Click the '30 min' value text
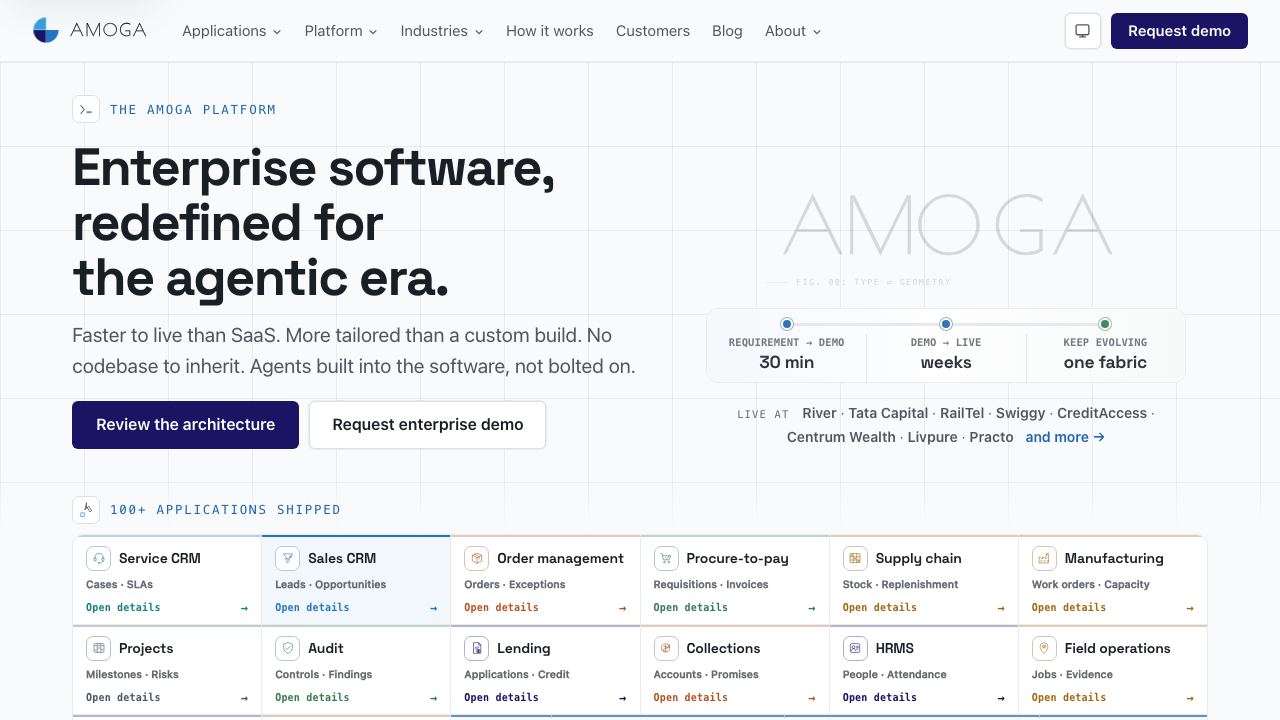 click(787, 362)
